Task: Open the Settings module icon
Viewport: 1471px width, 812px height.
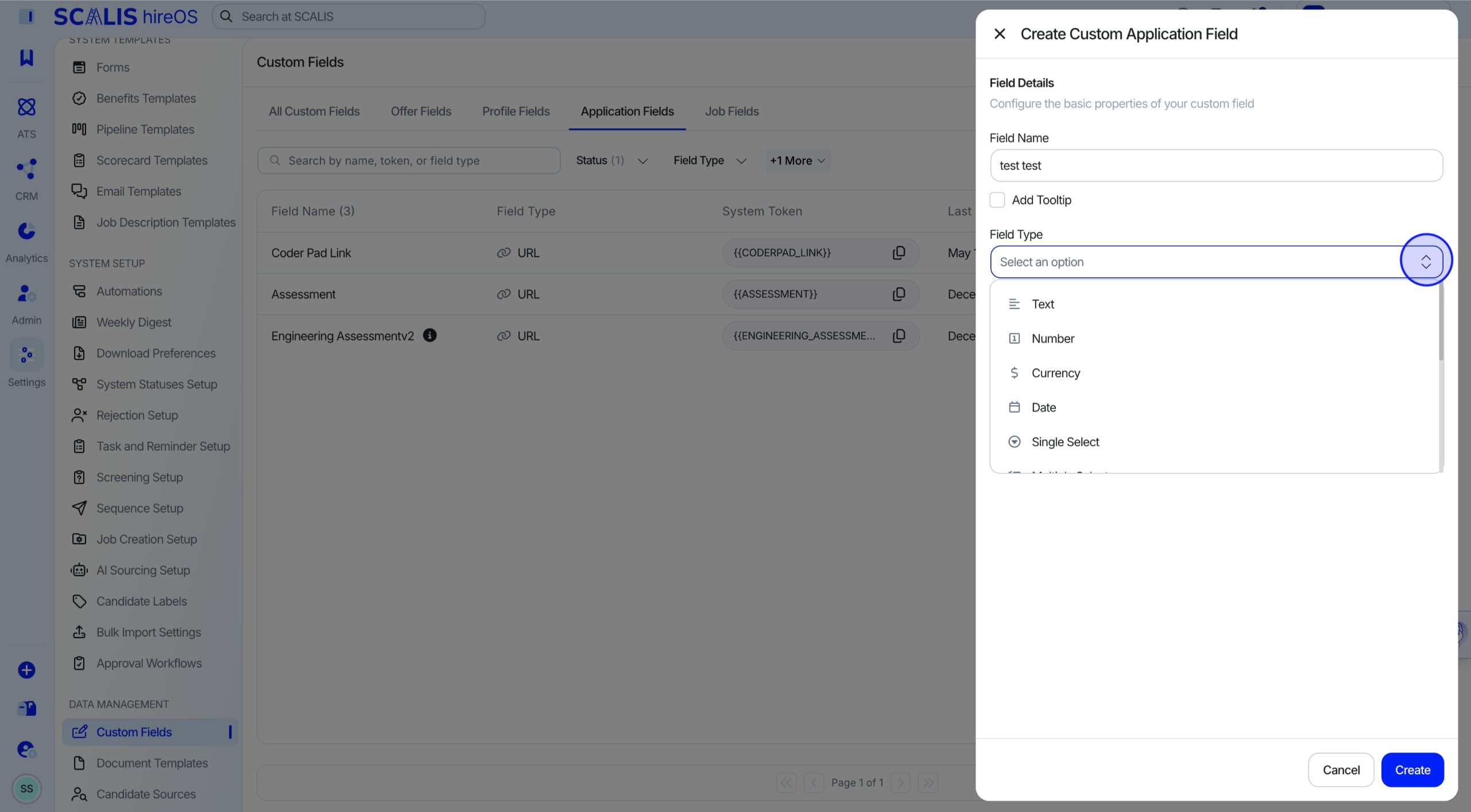Action: pos(26,355)
